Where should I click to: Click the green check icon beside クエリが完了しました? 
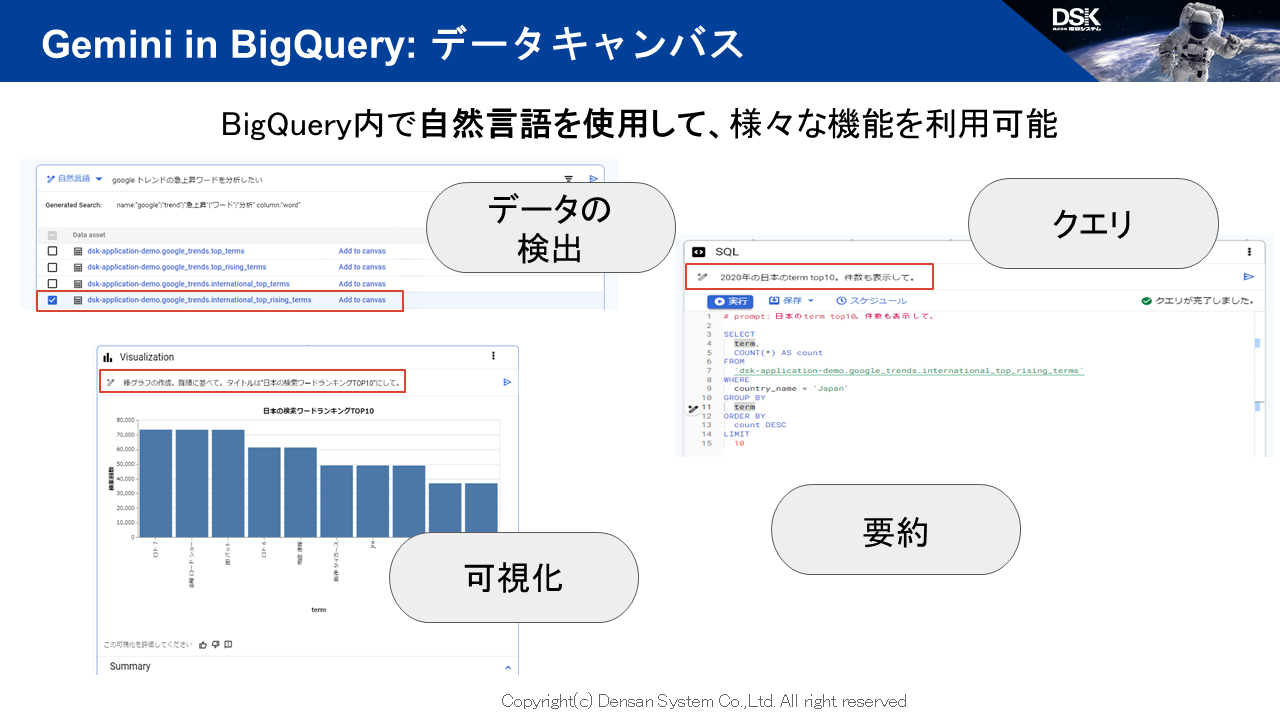pyautogui.click(x=1147, y=301)
